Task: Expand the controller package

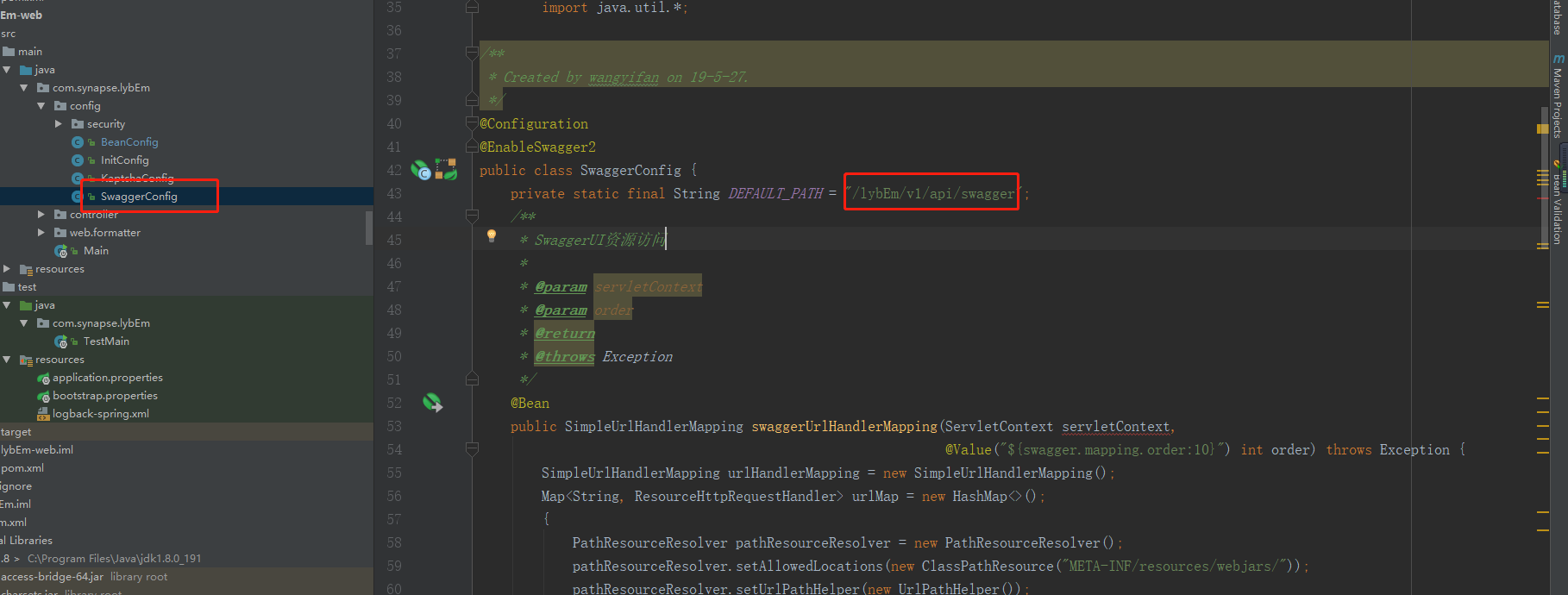Action: [x=41, y=215]
